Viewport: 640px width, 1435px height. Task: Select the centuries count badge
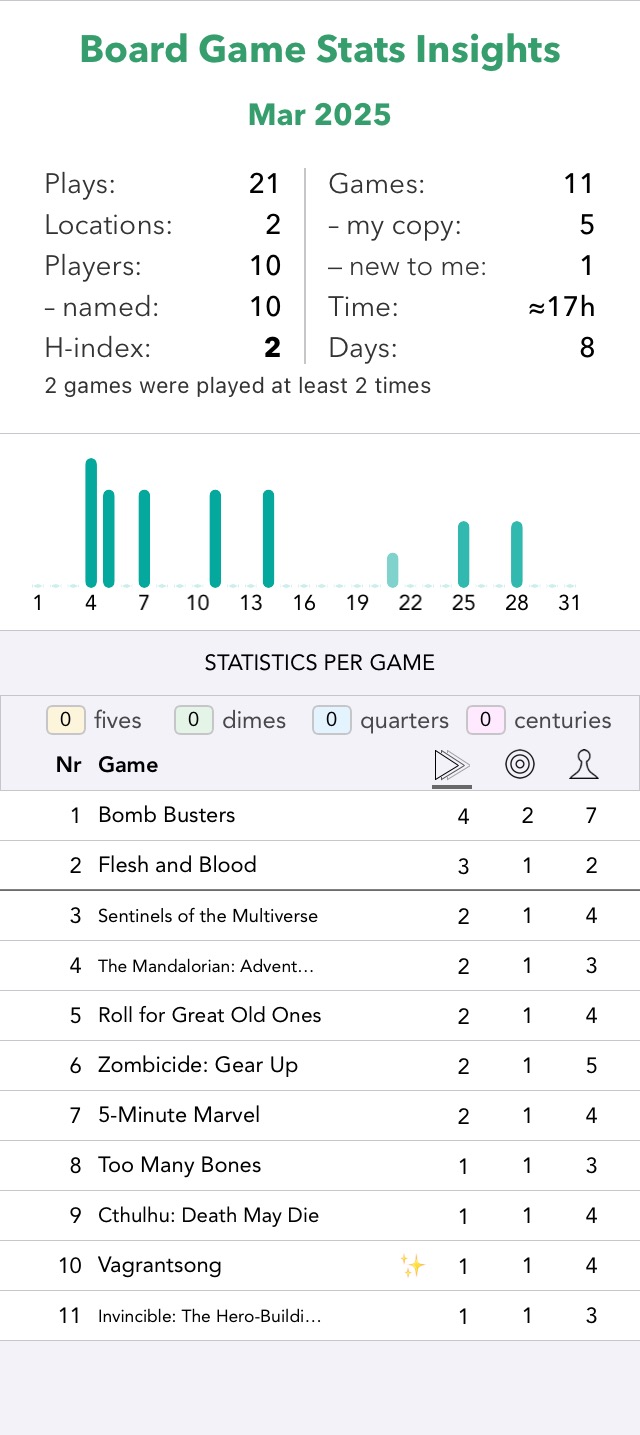[485, 720]
